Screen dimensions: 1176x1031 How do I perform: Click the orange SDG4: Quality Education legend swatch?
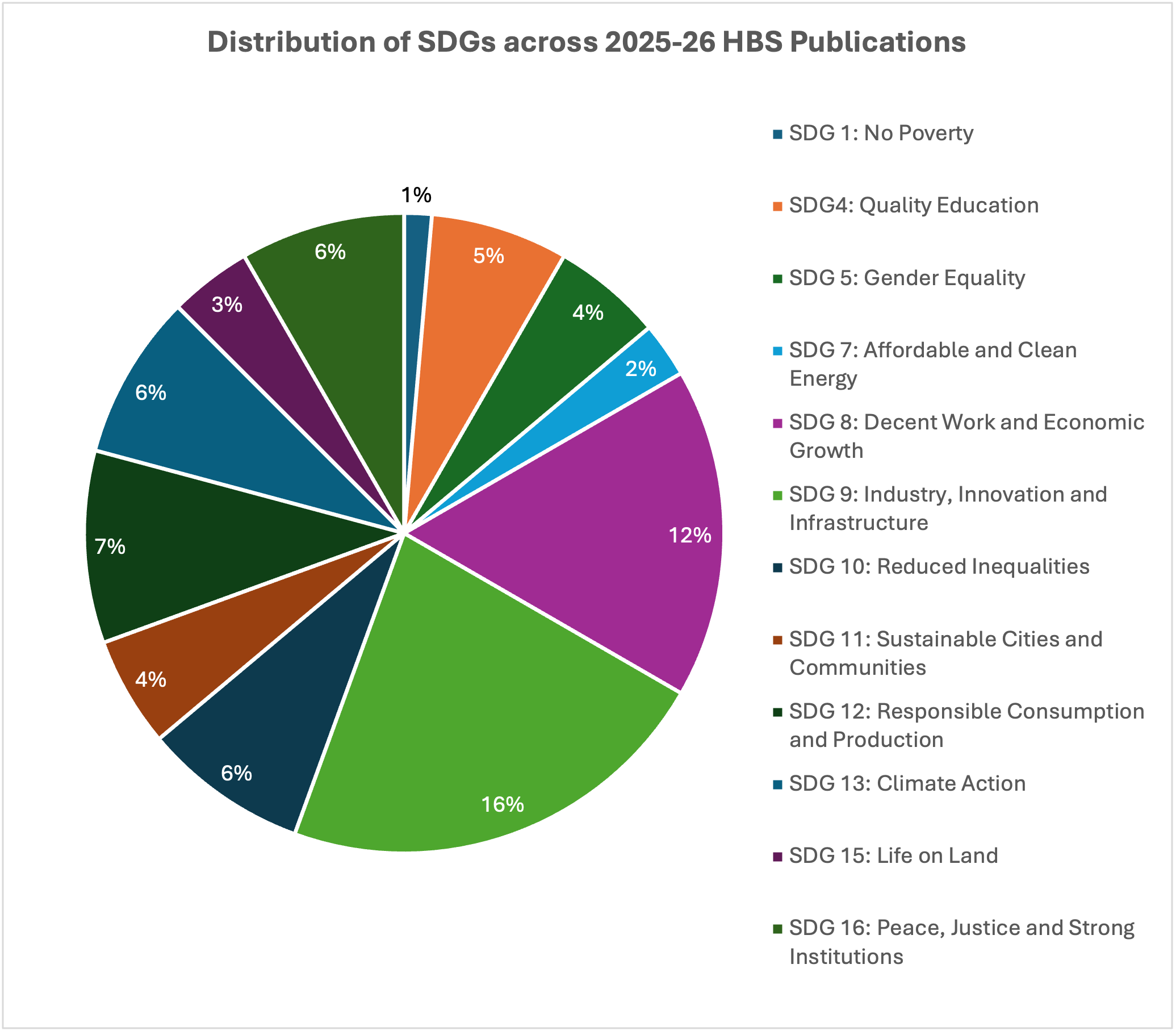pyautogui.click(x=777, y=207)
